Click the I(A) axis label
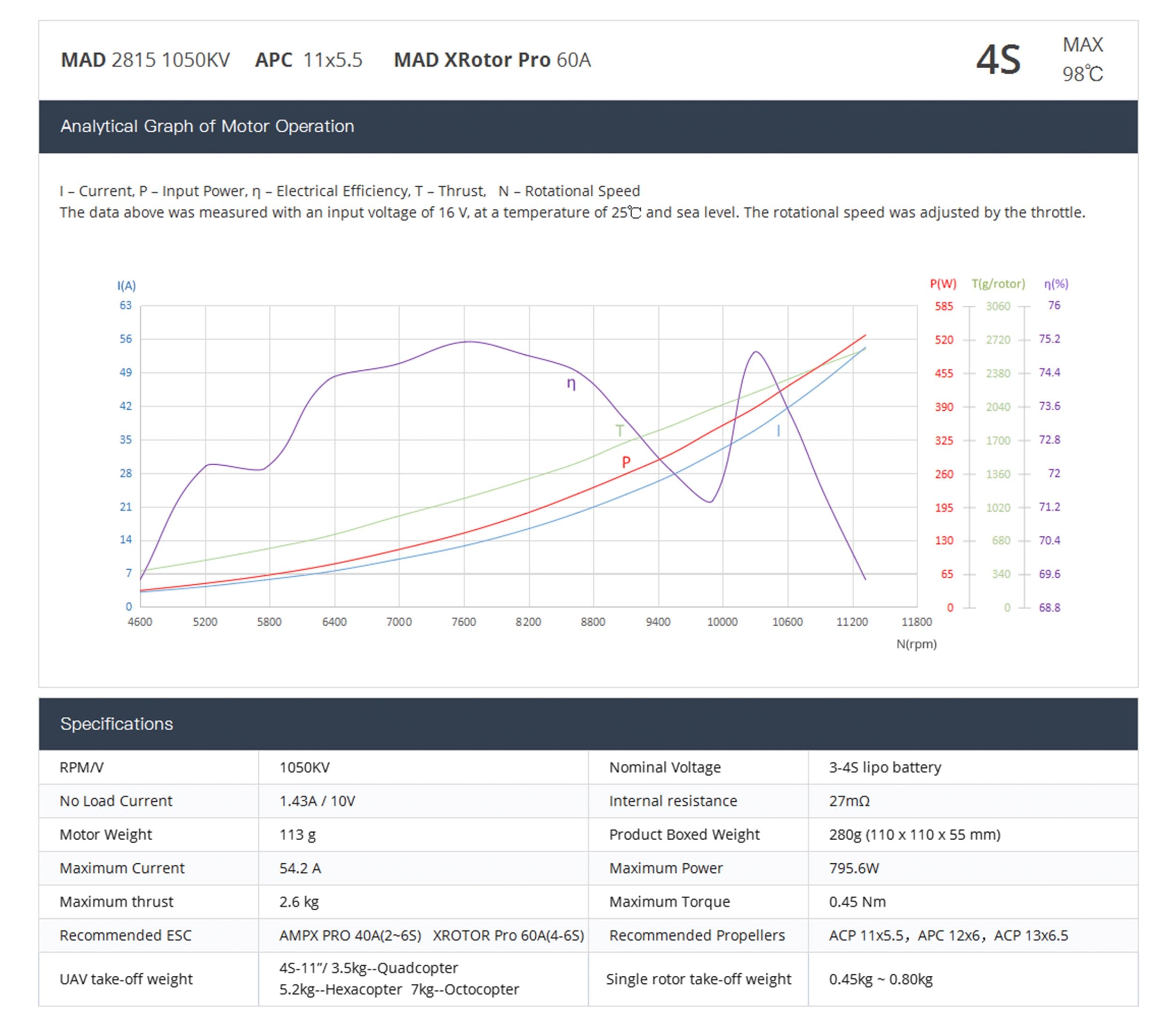Screen dimensions: 1176x1011 tap(127, 286)
